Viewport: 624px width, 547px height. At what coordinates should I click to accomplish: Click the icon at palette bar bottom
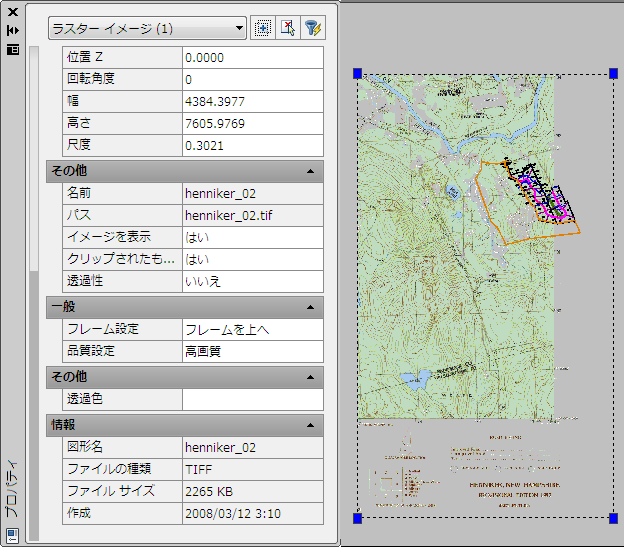[13, 535]
